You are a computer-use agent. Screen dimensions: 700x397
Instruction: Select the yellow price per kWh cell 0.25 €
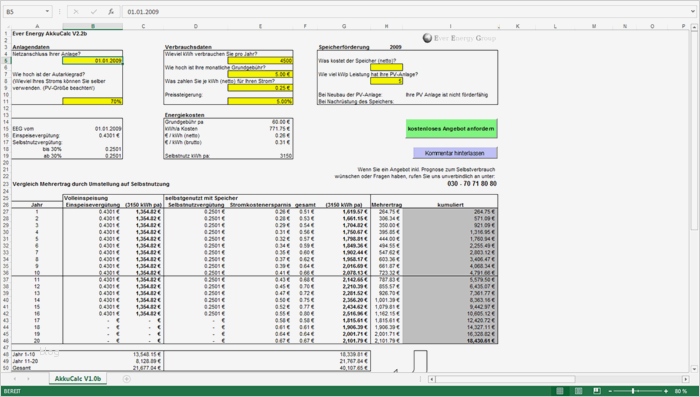click(260, 88)
